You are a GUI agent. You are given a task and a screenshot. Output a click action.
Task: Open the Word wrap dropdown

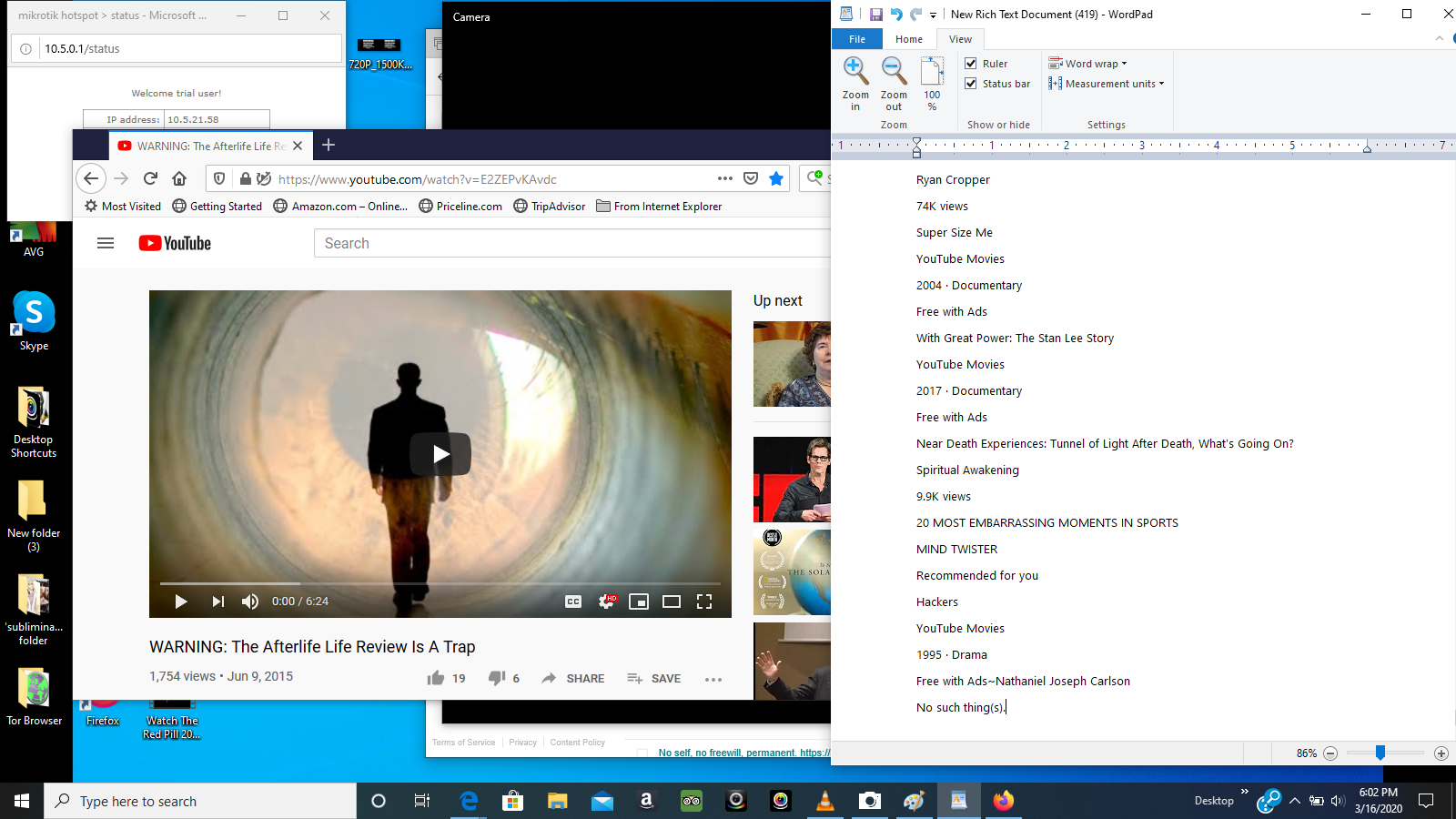coord(1088,64)
